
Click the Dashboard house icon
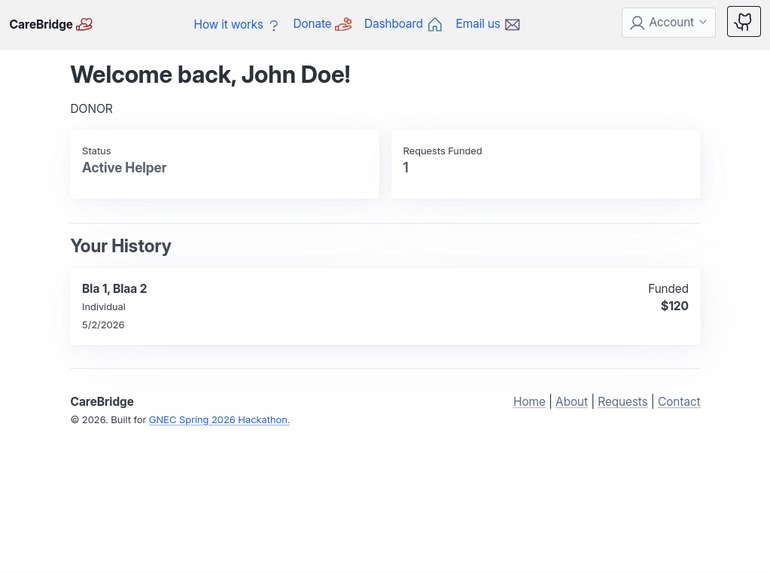coord(435,25)
